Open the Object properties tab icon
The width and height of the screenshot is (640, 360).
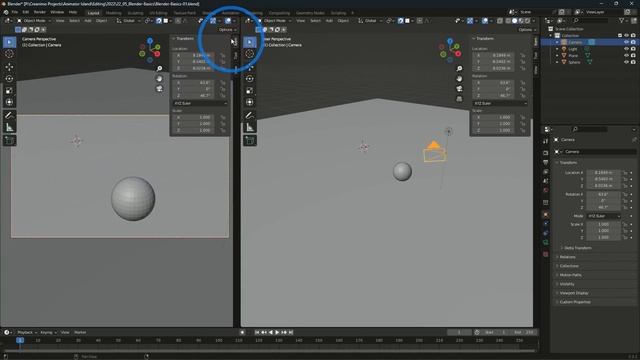[x=546, y=214]
